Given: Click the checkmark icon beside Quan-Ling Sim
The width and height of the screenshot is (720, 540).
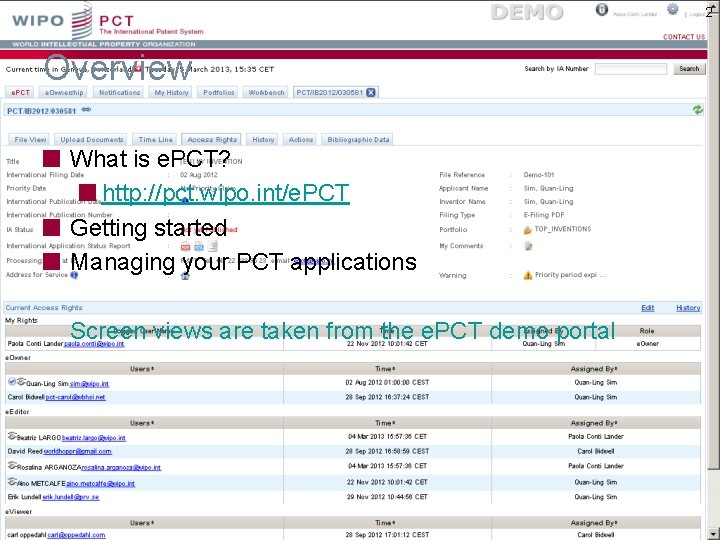Looking at the screenshot, I should [12, 382].
